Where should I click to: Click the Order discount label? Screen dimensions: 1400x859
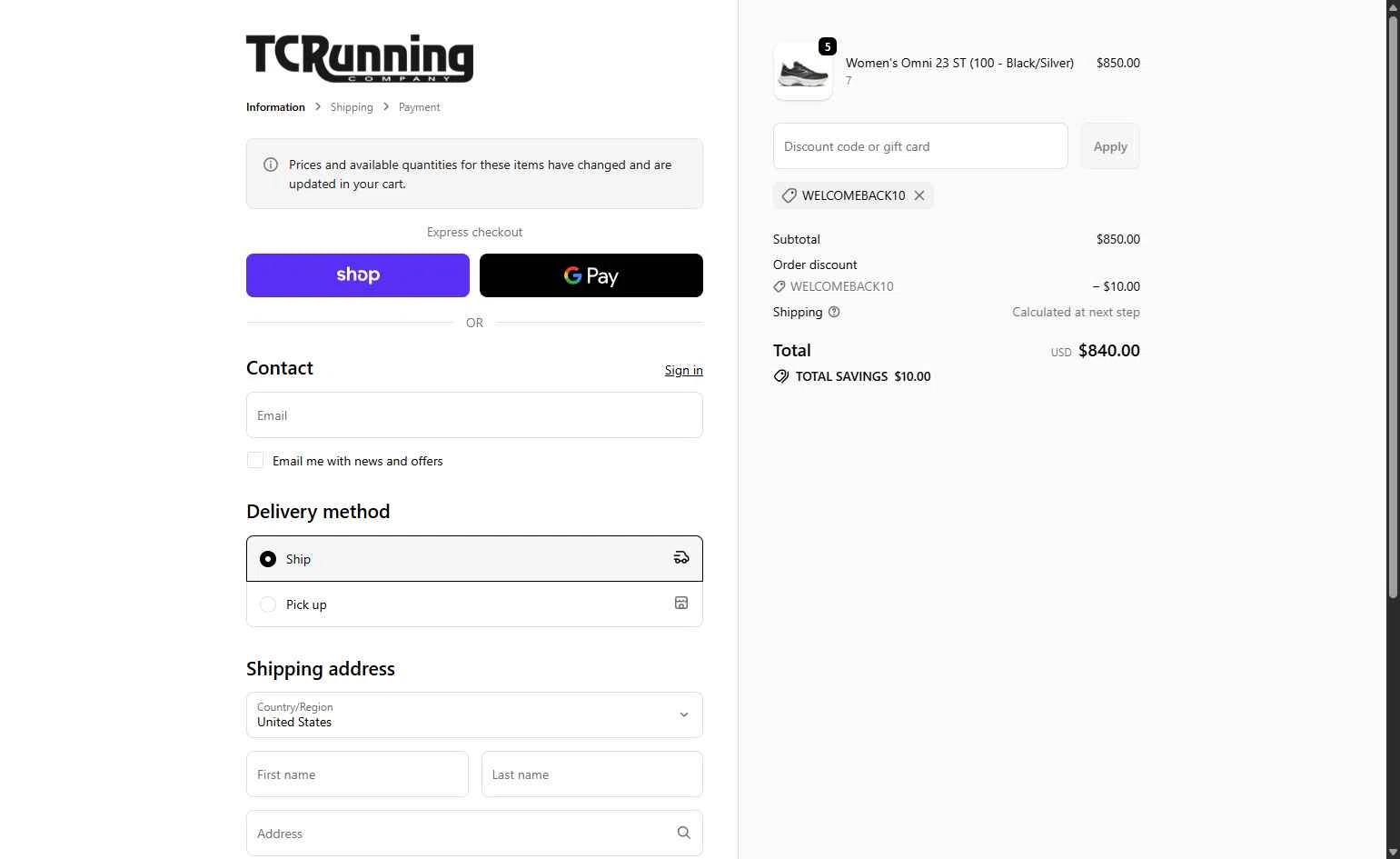click(x=815, y=265)
